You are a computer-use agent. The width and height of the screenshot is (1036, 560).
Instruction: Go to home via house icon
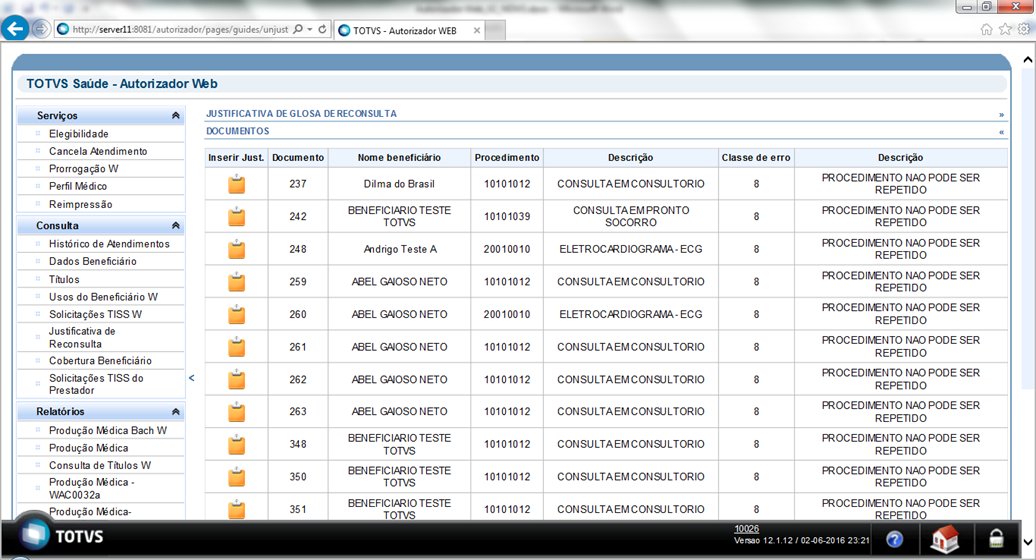945,539
